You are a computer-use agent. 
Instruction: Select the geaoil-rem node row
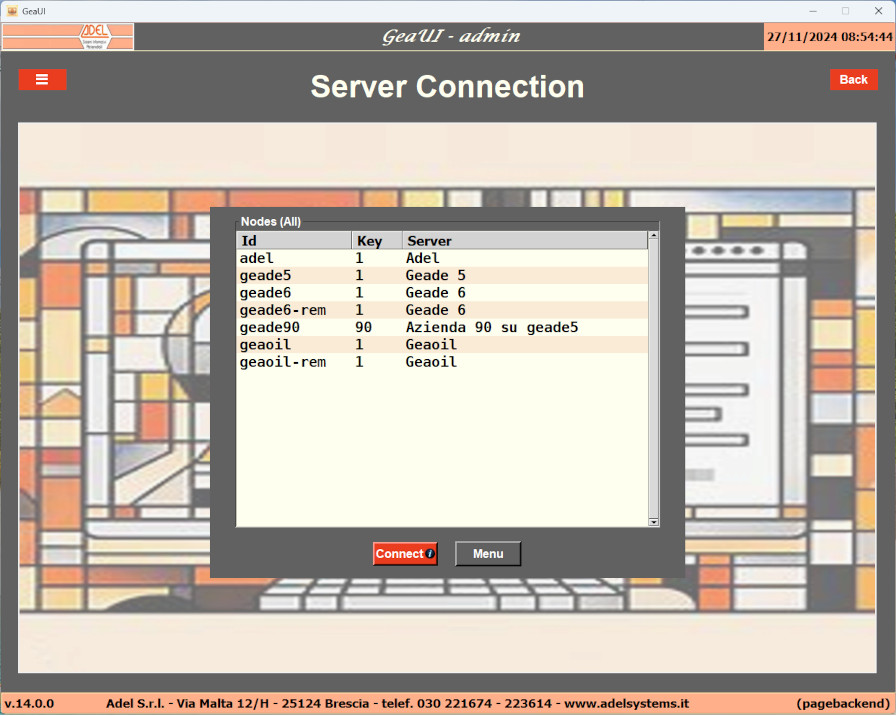pyautogui.click(x=442, y=362)
